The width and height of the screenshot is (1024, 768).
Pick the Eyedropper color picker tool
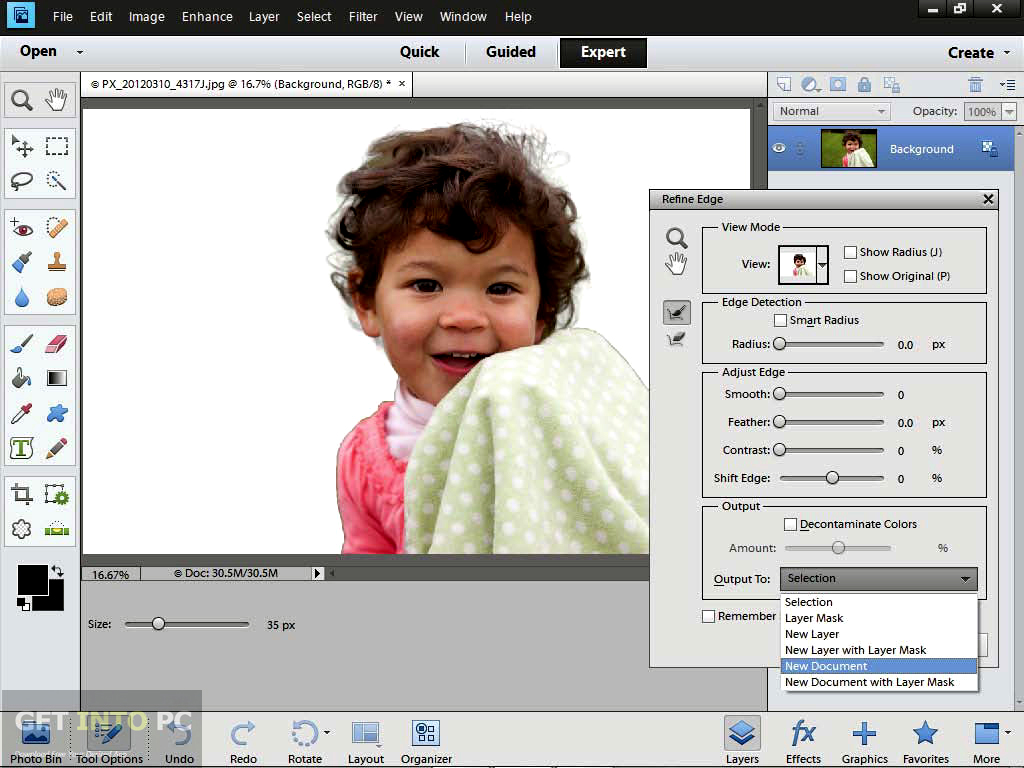(x=22, y=413)
